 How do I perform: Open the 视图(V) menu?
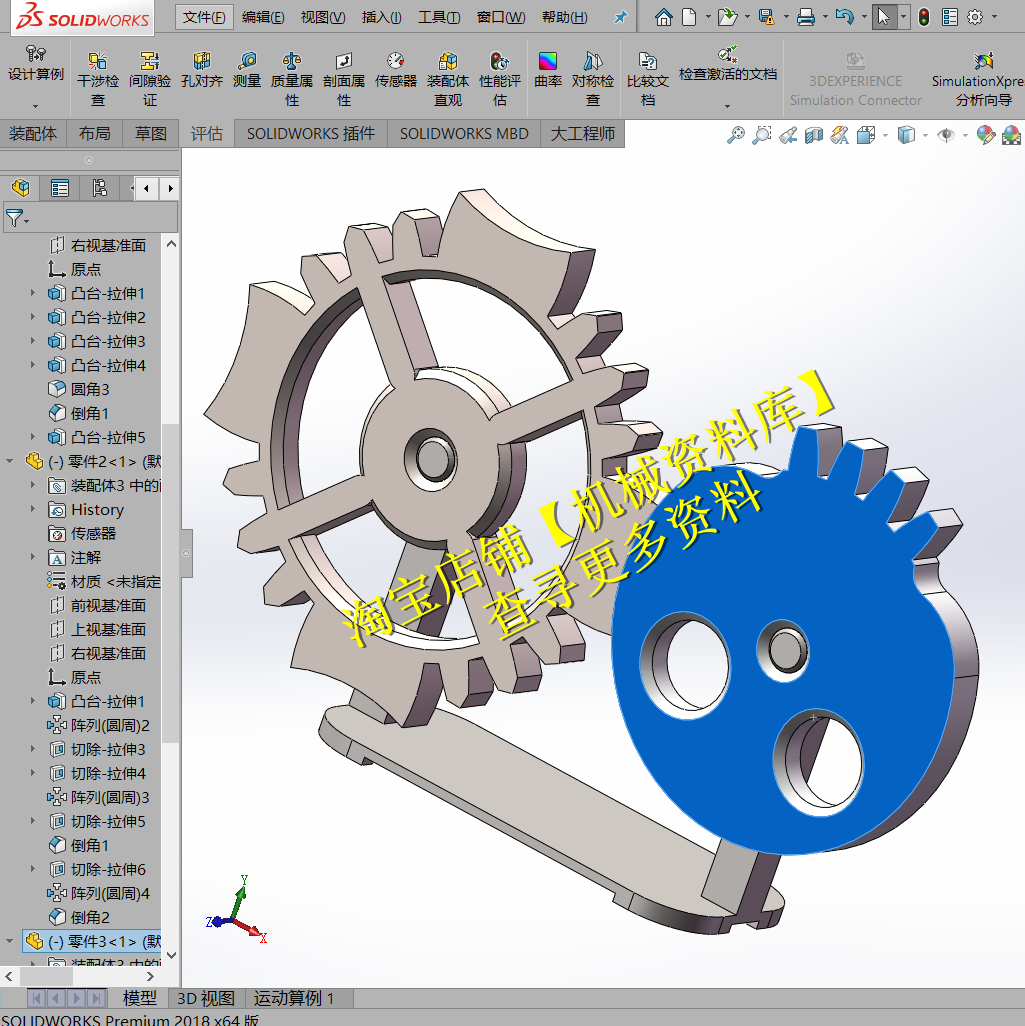click(323, 17)
